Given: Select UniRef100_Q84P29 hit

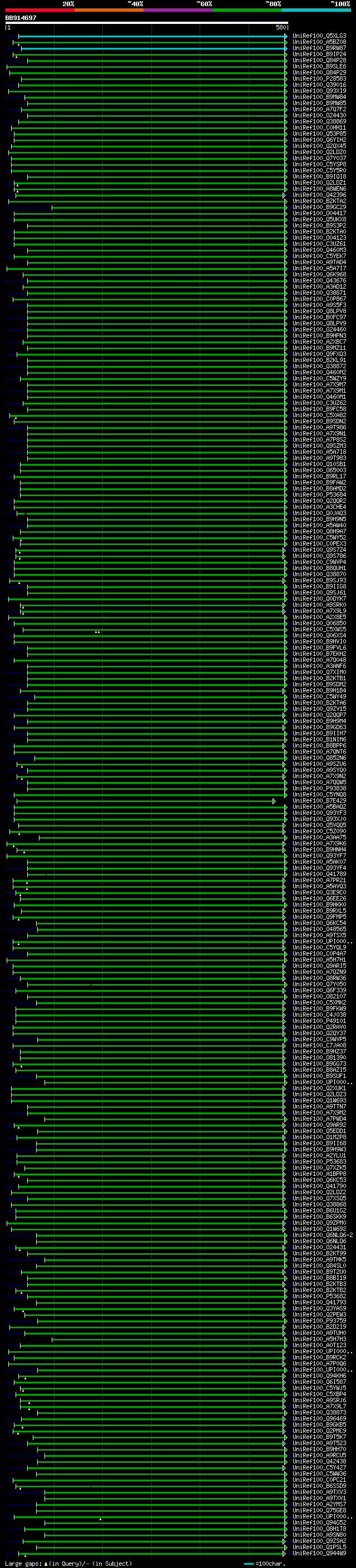Looking at the screenshot, I should 319,72.
